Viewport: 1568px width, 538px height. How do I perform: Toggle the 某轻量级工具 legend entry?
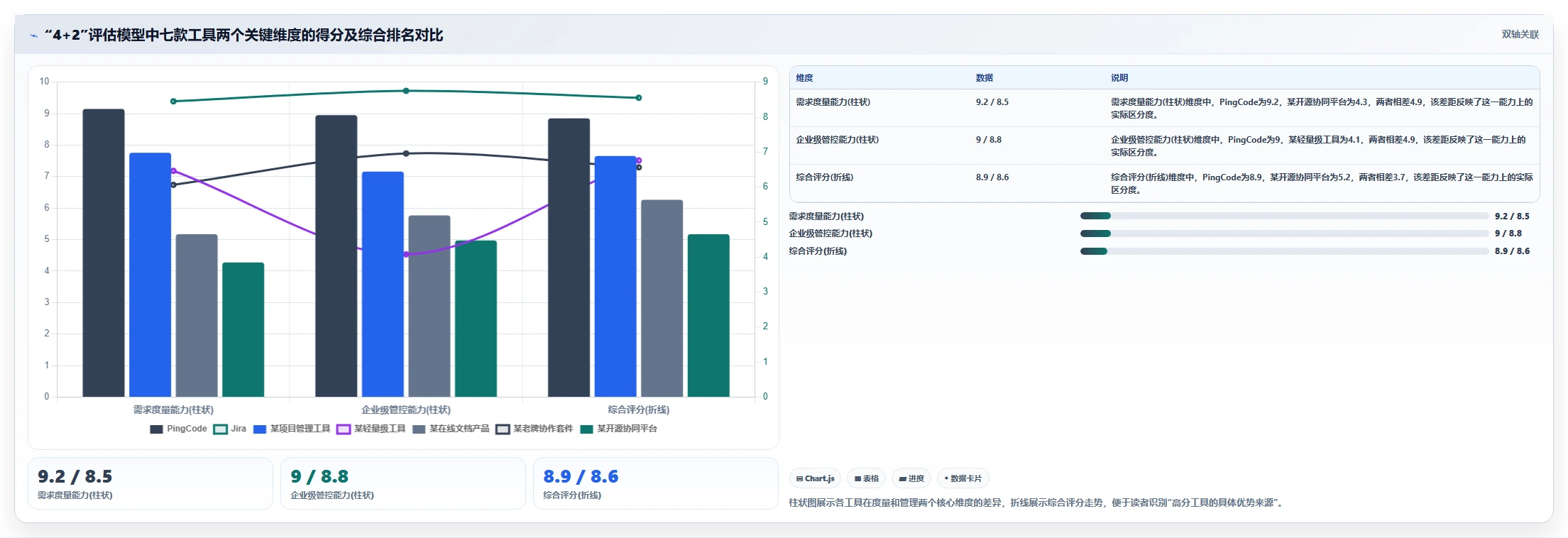[371, 429]
